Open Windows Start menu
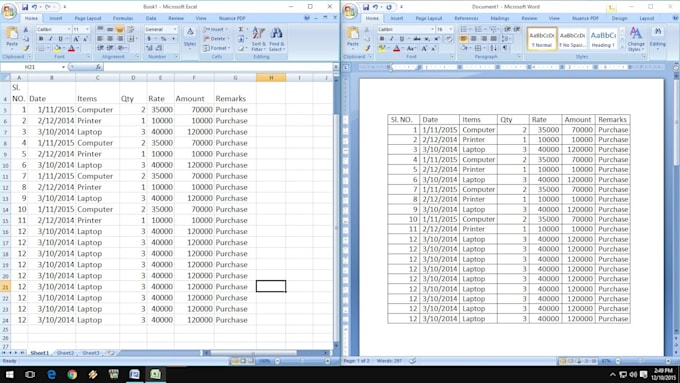The height and width of the screenshot is (383, 680). (9, 374)
